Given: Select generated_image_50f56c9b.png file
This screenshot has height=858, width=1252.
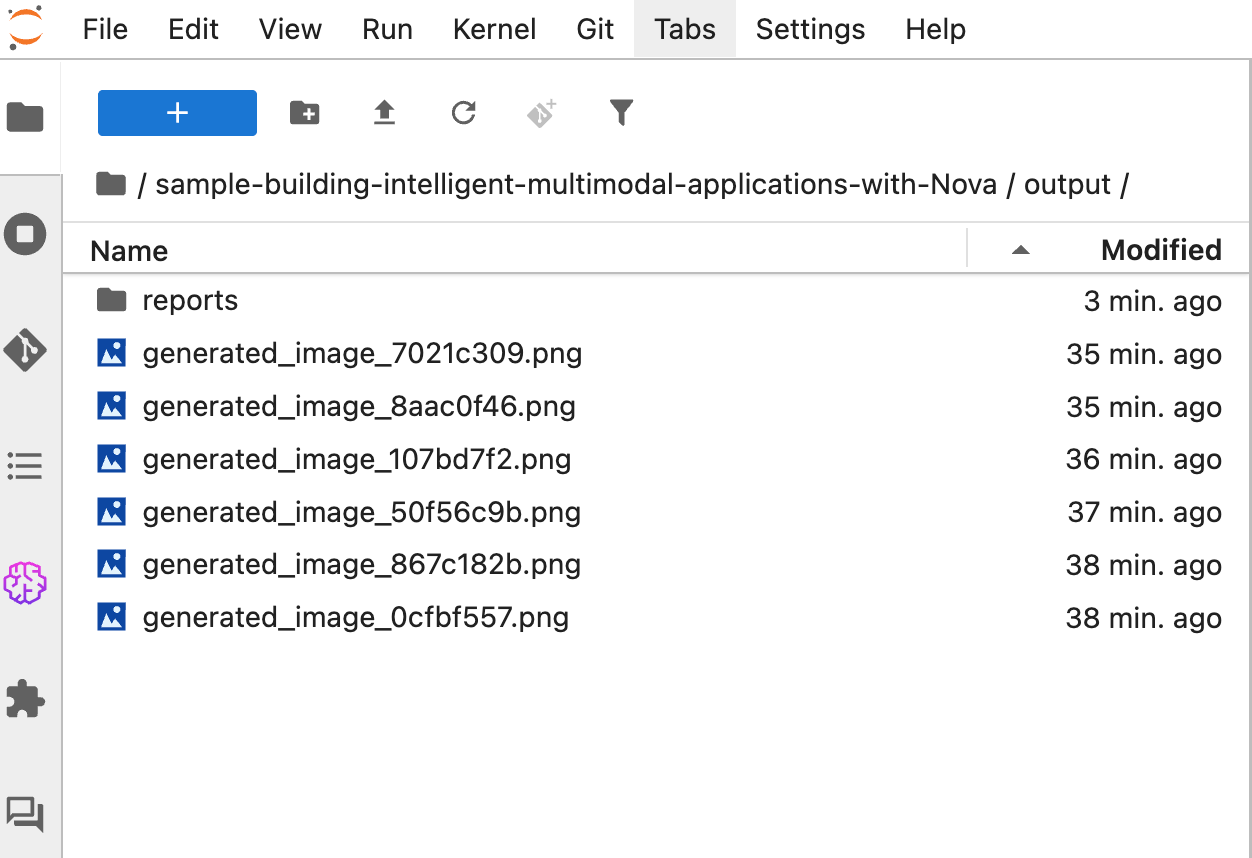Looking at the screenshot, I should pyautogui.click(x=361, y=513).
